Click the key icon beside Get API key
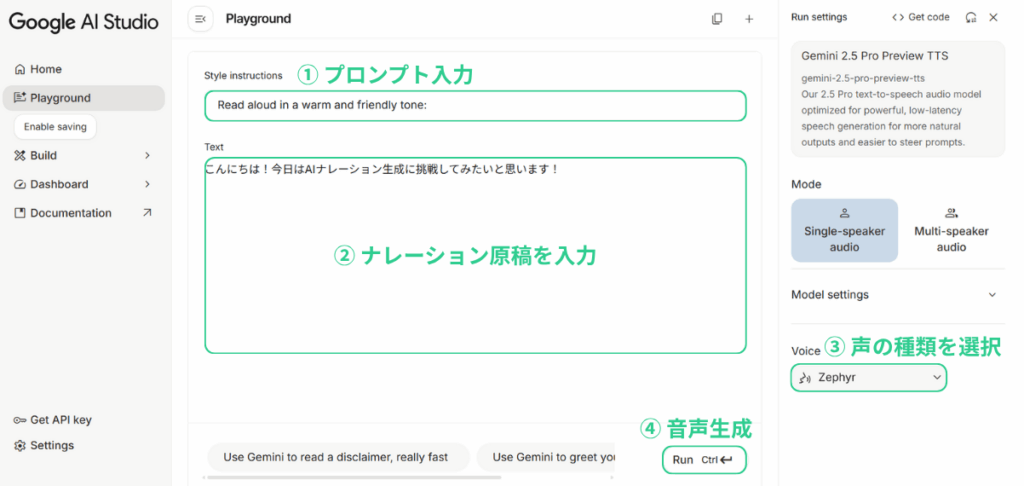 point(20,420)
